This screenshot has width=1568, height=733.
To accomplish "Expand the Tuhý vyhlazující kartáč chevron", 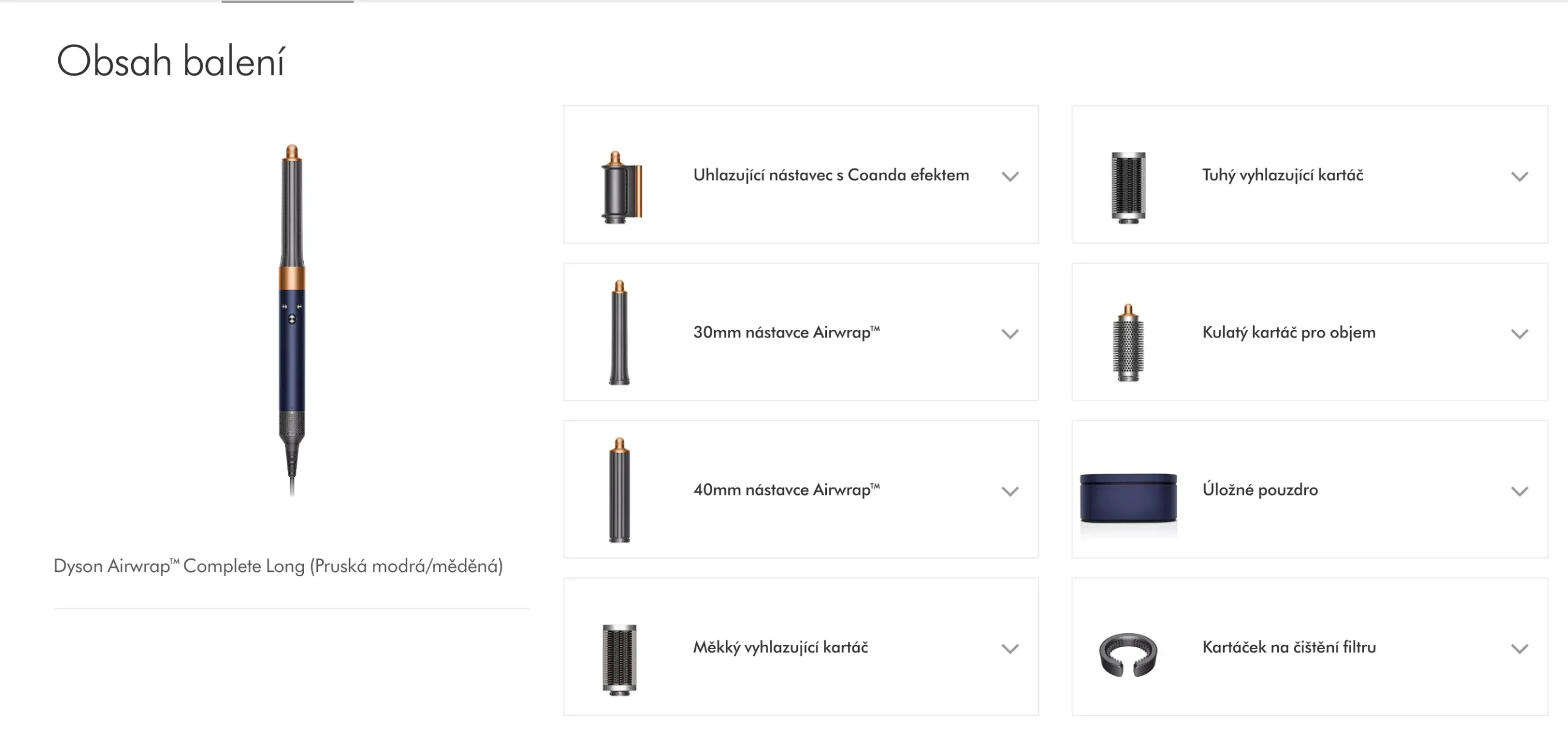I will (1520, 176).
